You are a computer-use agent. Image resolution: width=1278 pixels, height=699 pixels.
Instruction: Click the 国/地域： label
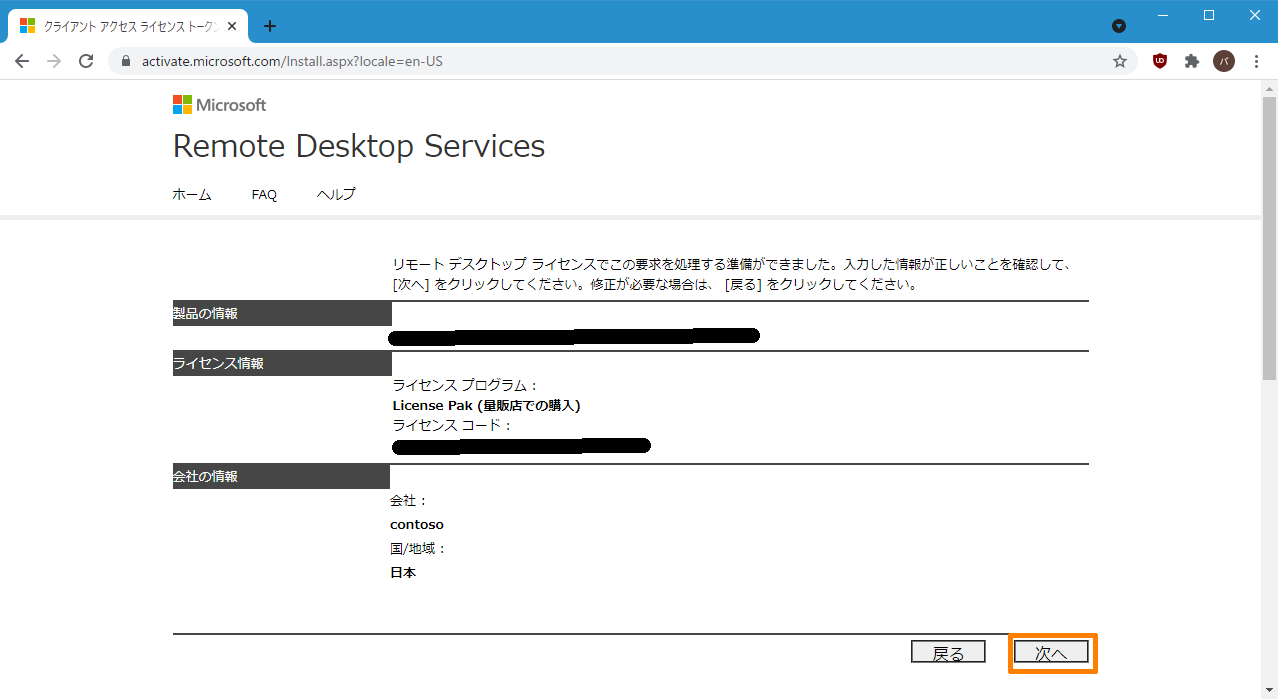click(419, 549)
